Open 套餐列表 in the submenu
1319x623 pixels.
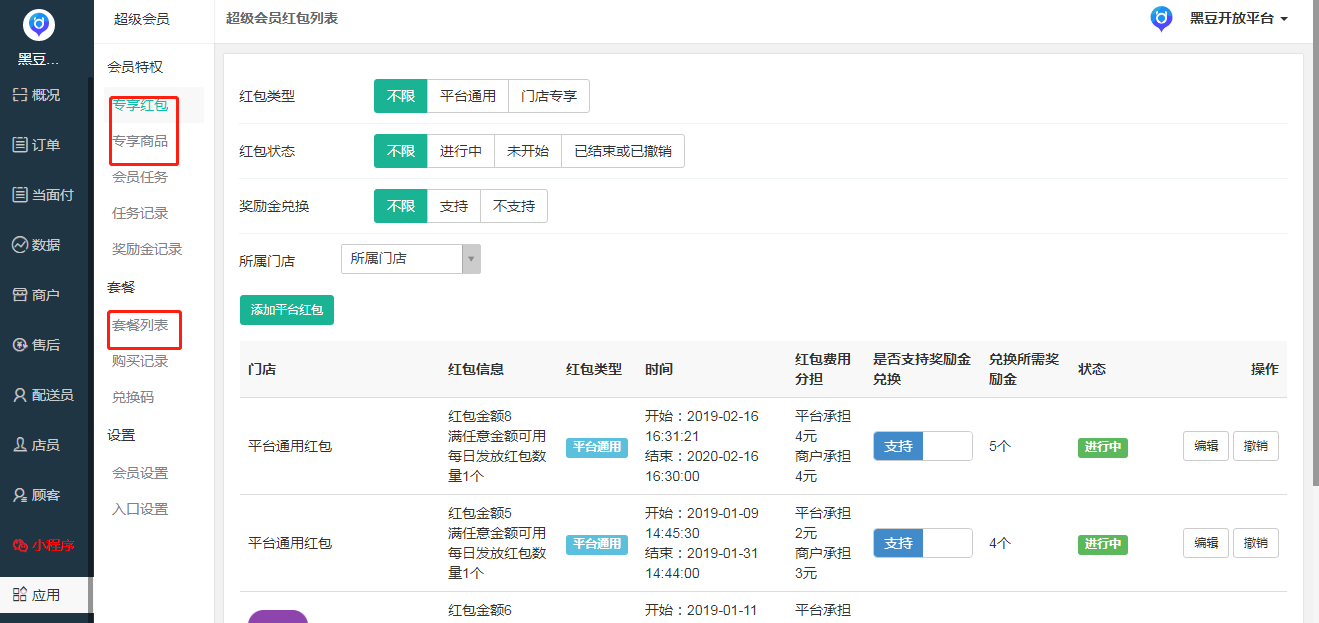coord(140,325)
